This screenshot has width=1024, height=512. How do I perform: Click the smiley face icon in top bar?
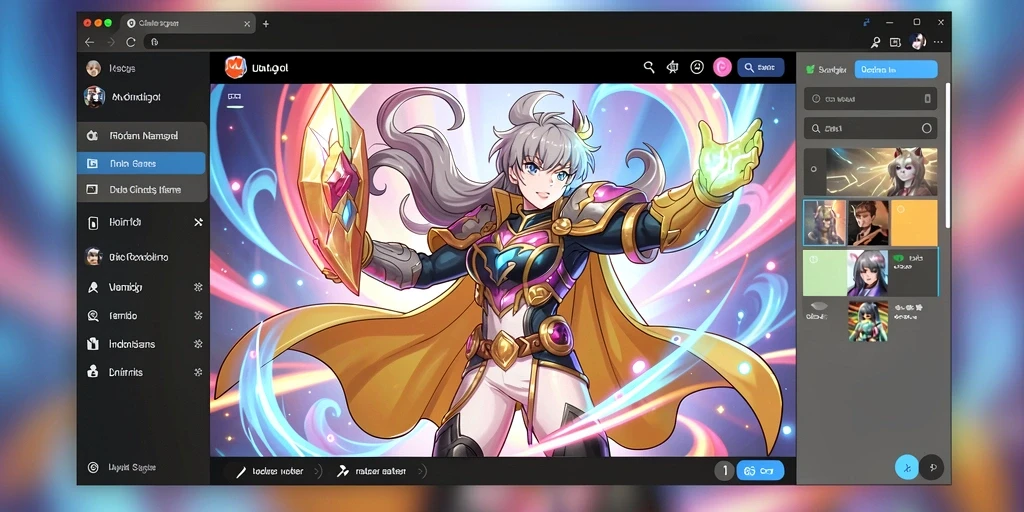pos(697,67)
